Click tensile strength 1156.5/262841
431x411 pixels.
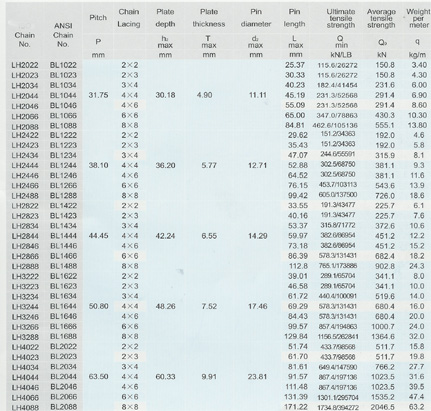[x=338, y=336]
